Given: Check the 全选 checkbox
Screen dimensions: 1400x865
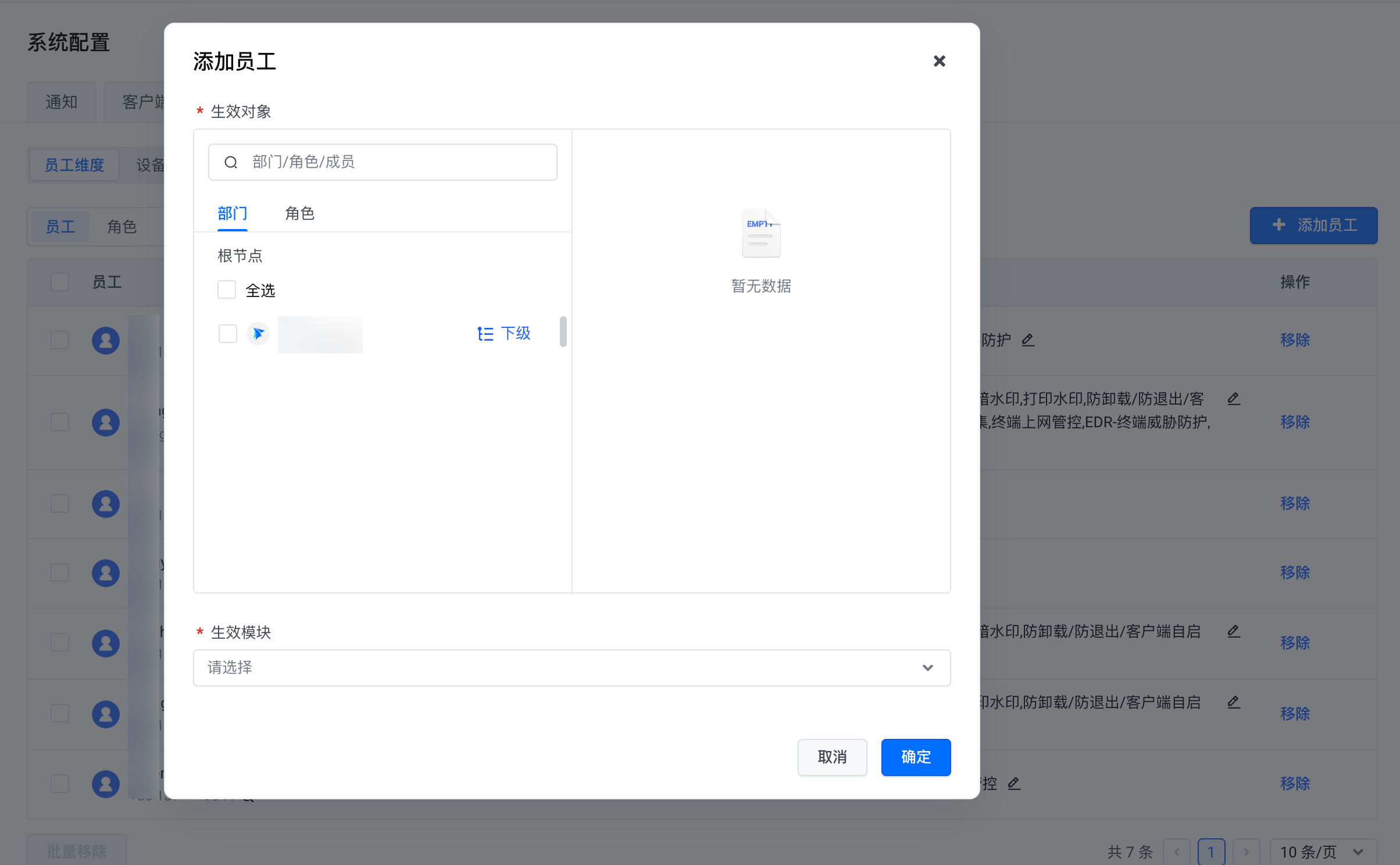Looking at the screenshot, I should click(x=227, y=289).
